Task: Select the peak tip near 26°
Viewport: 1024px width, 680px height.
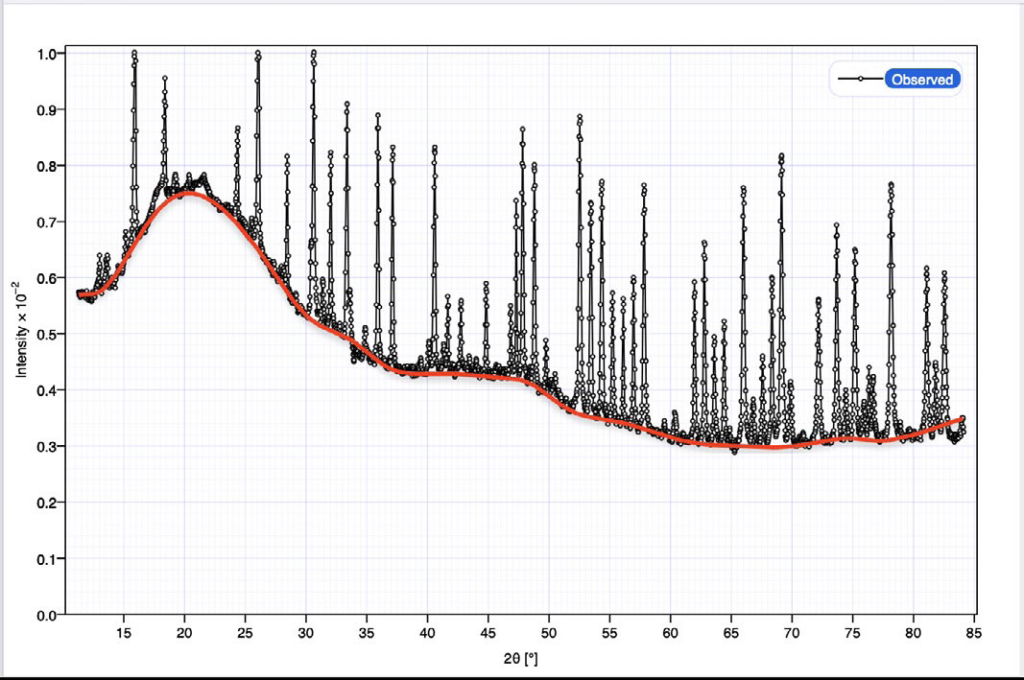Action: [x=258, y=53]
